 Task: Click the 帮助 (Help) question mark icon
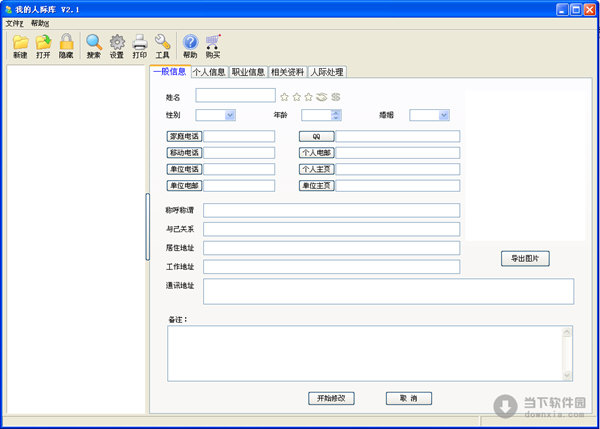(x=190, y=46)
